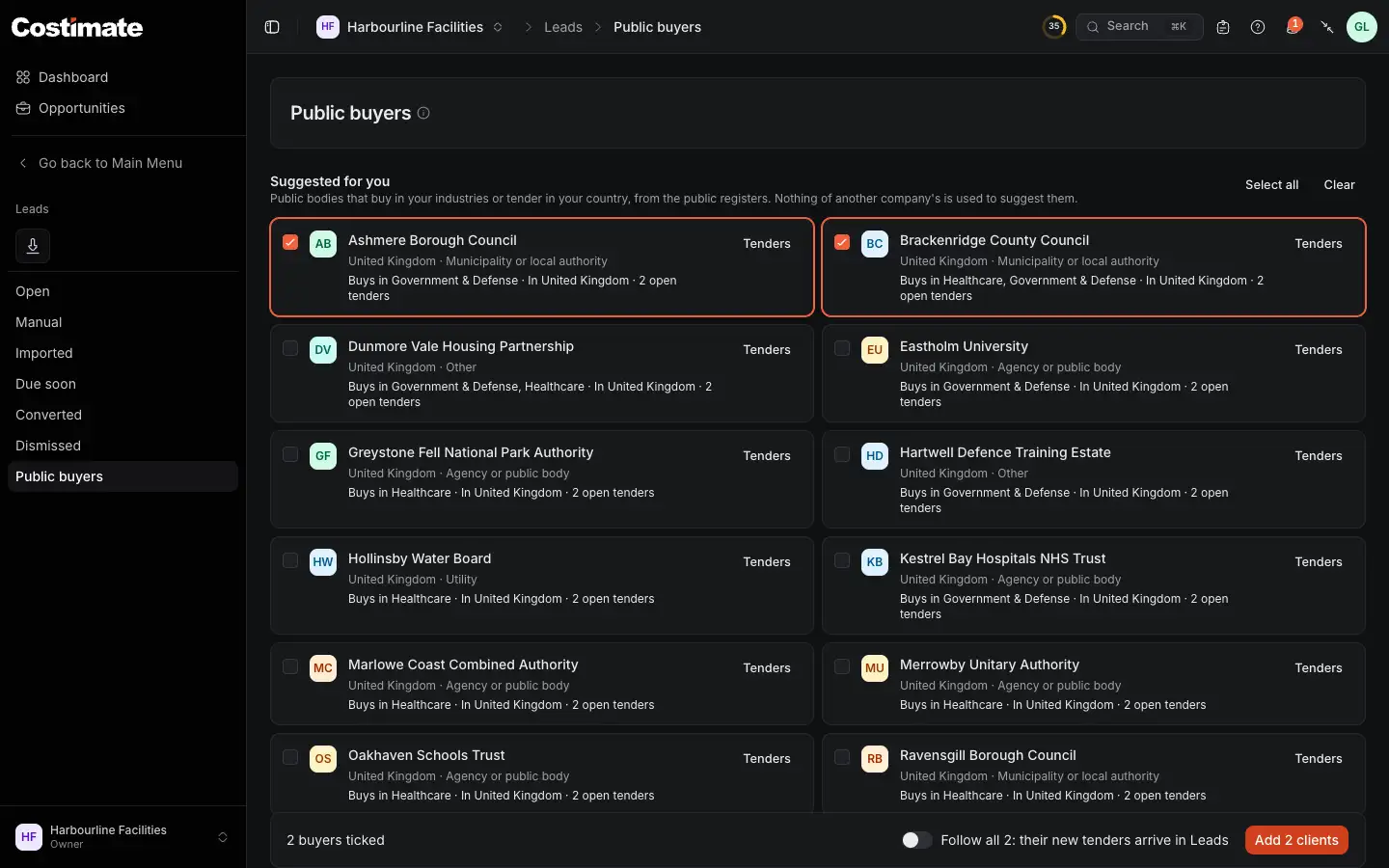
Task: Click the Dashboard icon in sidebar
Action: [23, 77]
